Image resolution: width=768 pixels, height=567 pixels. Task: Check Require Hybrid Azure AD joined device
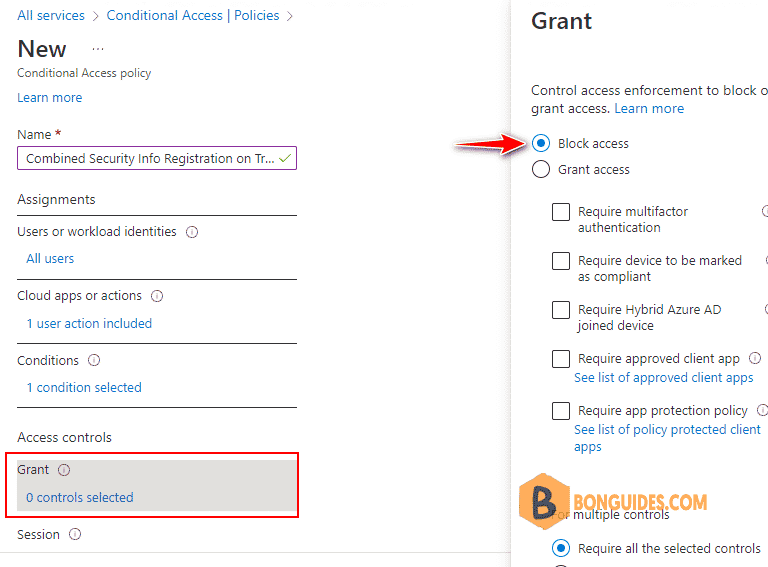561,310
